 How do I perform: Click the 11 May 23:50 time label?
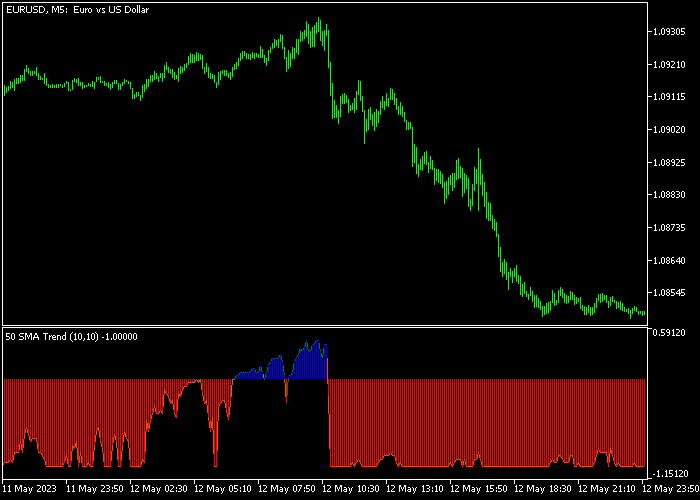pos(95,488)
